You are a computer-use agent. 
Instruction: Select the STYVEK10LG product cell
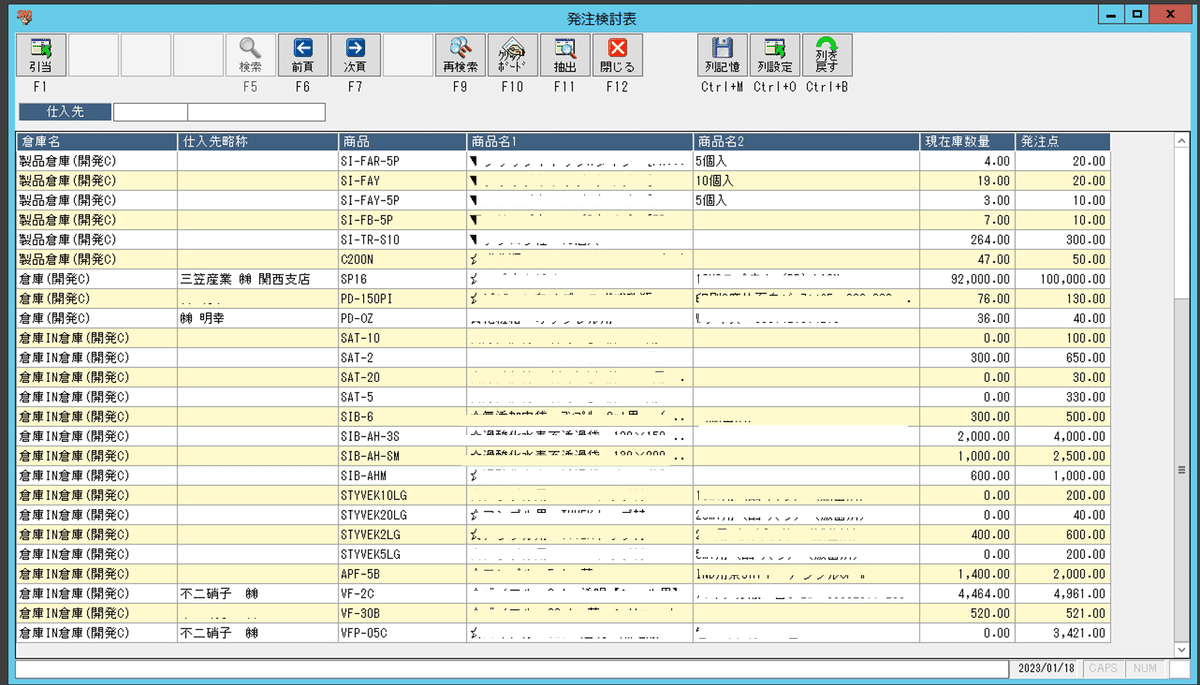(x=402, y=495)
